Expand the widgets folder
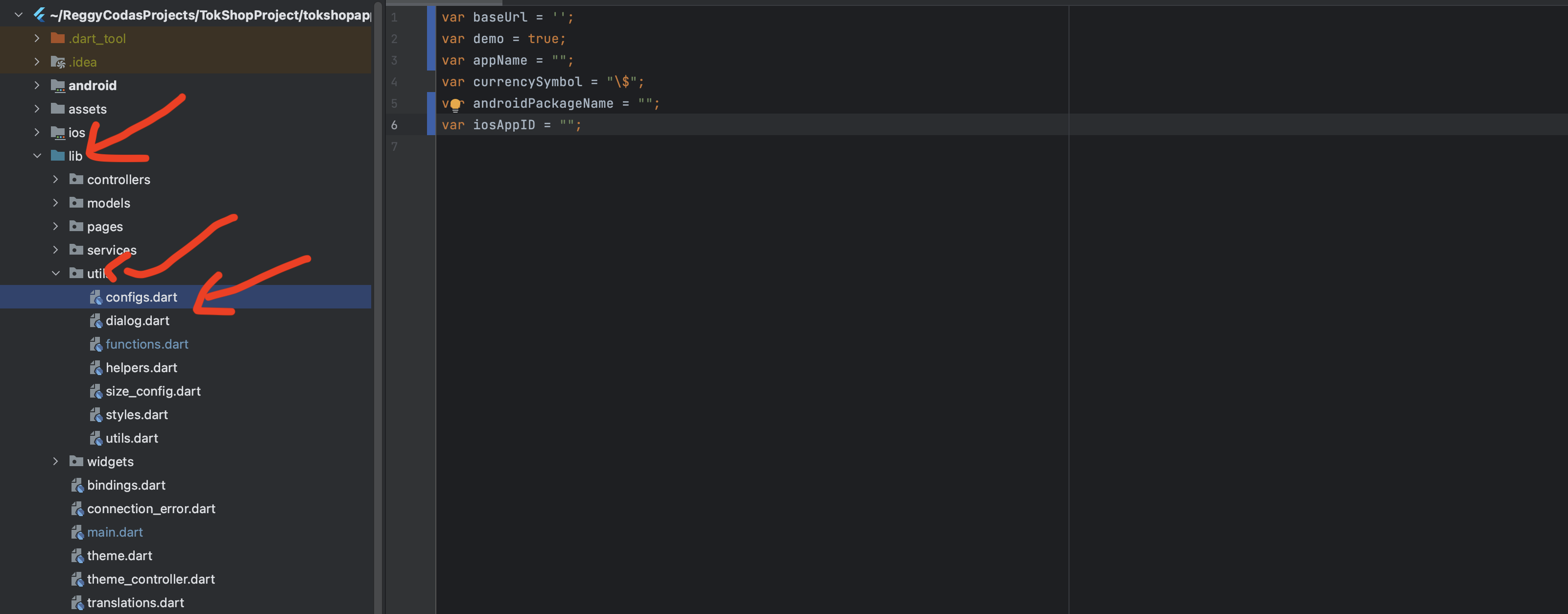The width and height of the screenshot is (1568, 614). 55,461
